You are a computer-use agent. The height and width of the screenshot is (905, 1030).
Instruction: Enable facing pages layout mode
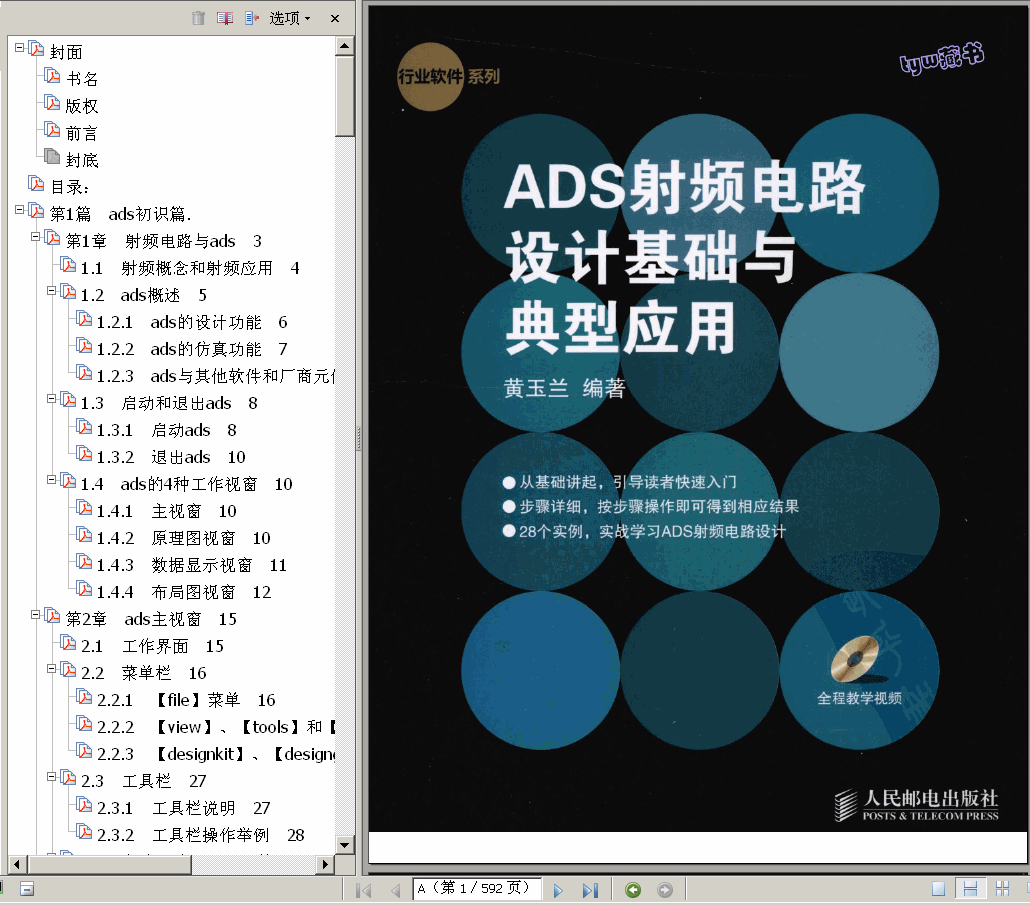(x=1003, y=887)
